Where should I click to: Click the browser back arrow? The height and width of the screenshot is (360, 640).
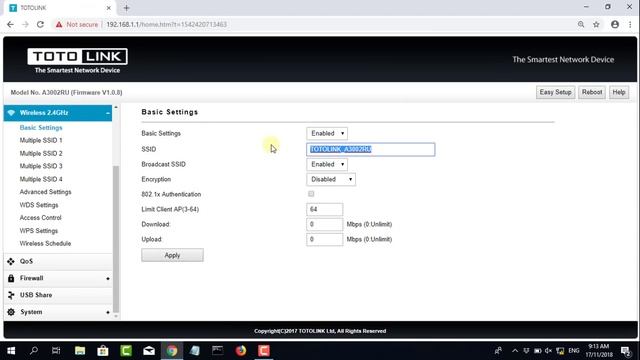click(x=10, y=24)
